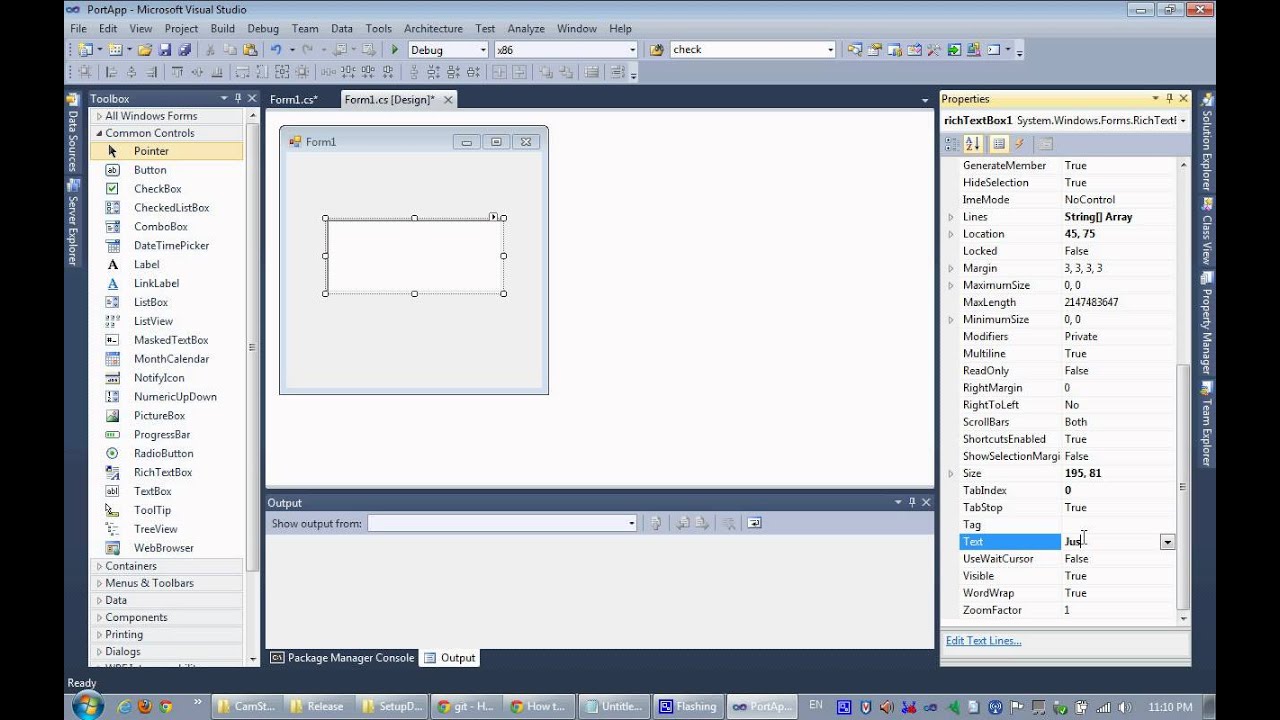Toggle auto-hide pin on Output panel
This screenshot has height=720, width=1280.
click(911, 502)
